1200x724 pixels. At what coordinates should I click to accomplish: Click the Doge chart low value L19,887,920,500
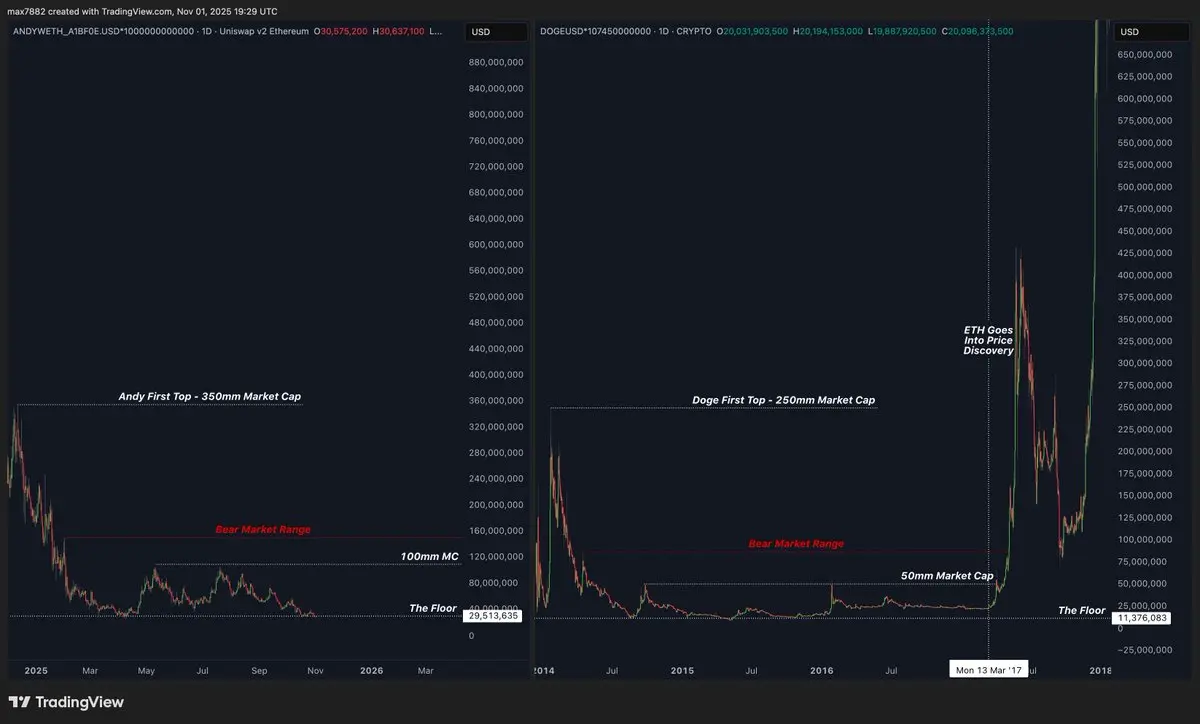pos(903,32)
